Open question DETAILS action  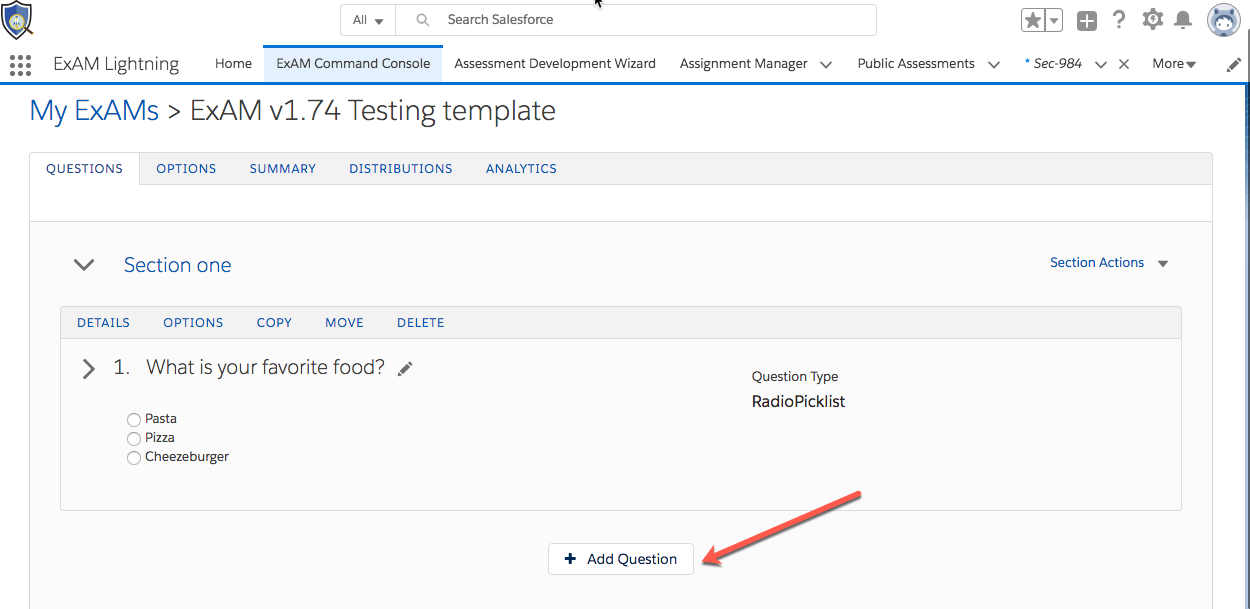[x=103, y=323]
